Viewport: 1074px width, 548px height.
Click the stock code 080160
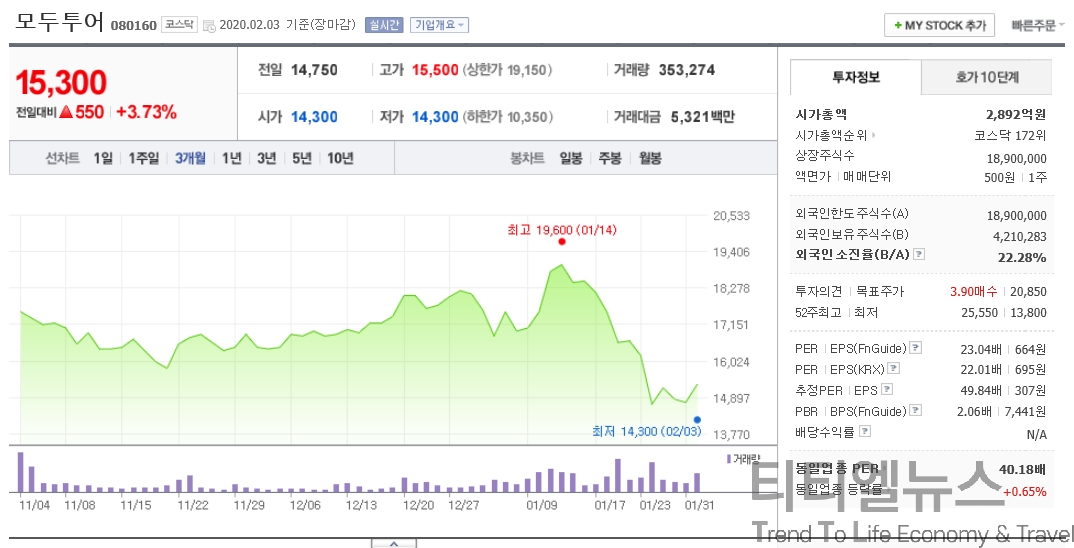pos(134,26)
